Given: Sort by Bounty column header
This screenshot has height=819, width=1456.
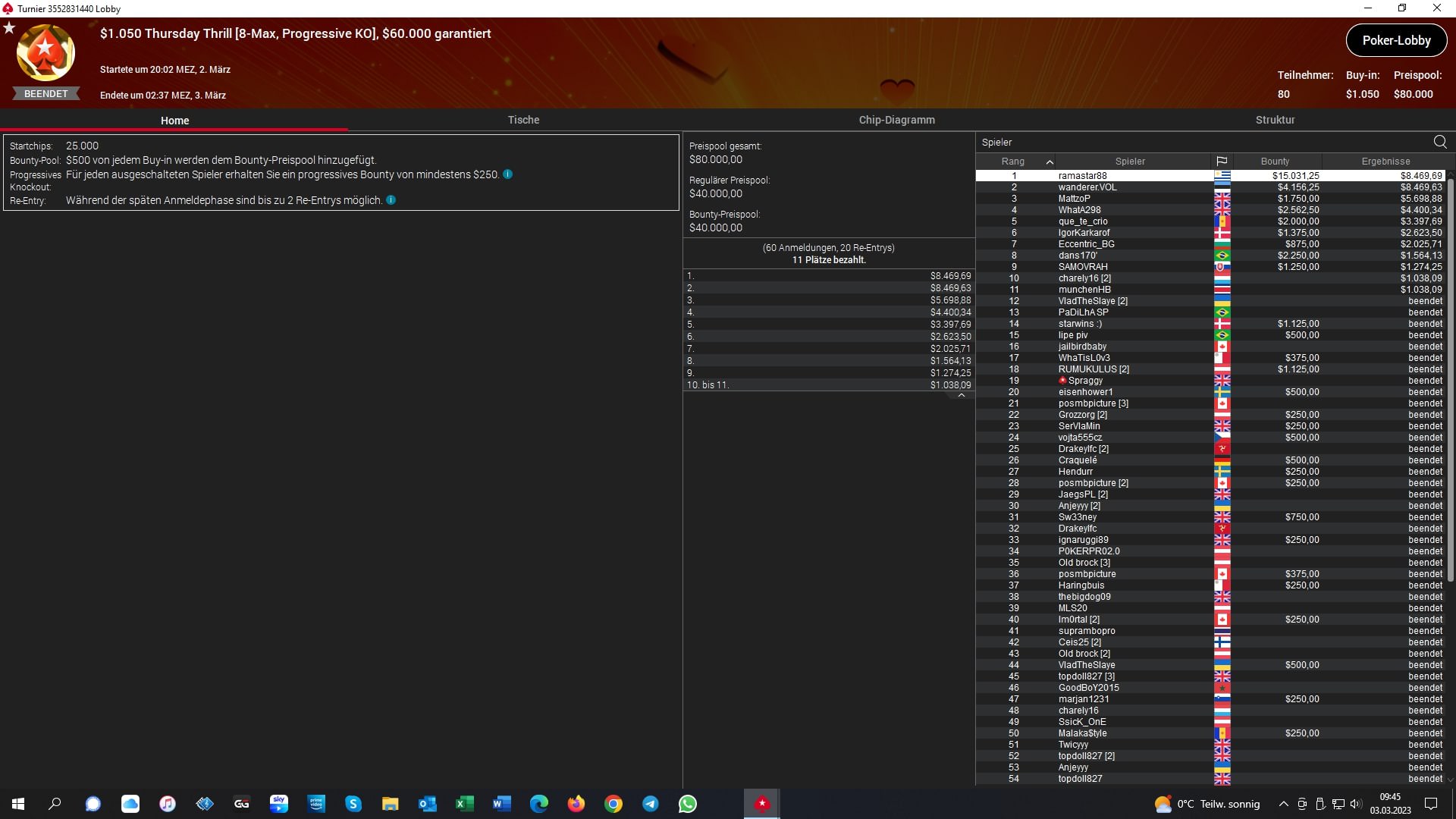Looking at the screenshot, I should click(x=1275, y=162).
